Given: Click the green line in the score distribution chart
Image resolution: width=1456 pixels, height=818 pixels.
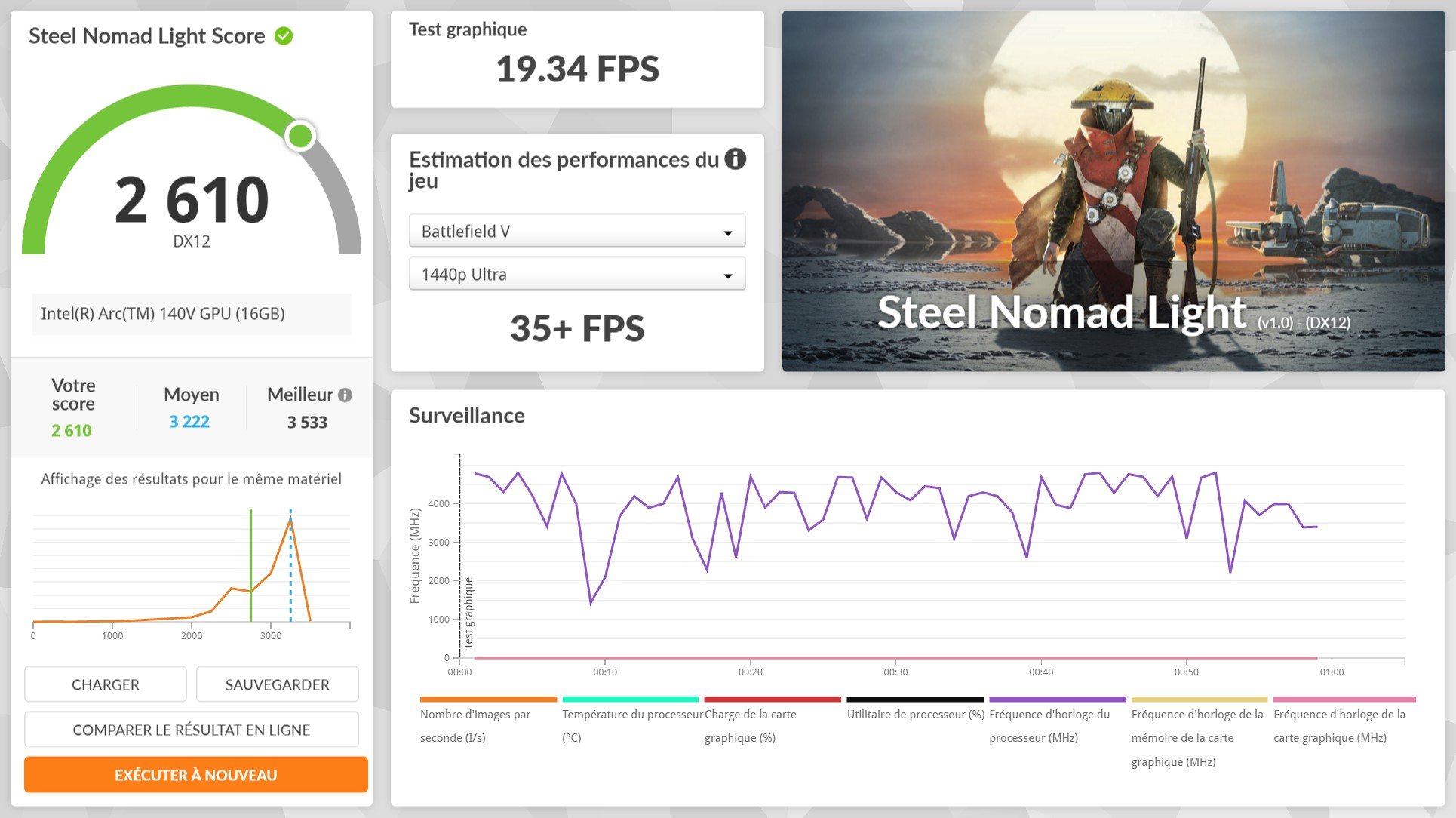Looking at the screenshot, I should coord(251,564).
